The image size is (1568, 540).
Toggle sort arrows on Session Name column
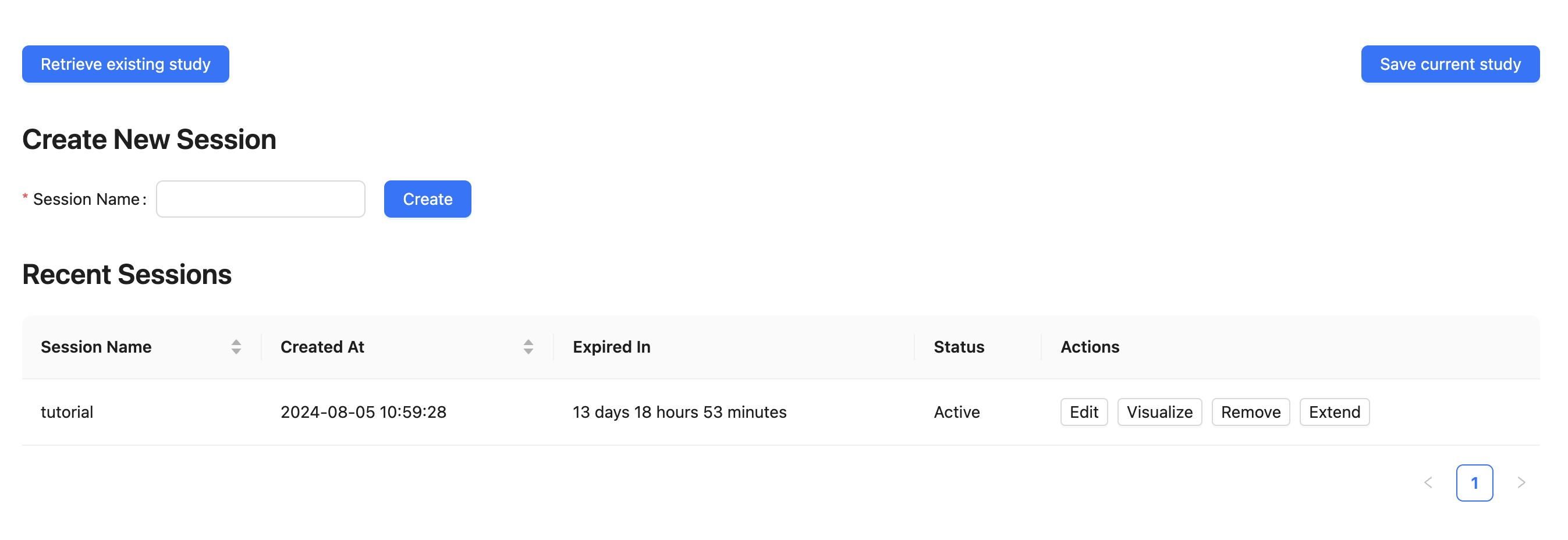tap(236, 347)
